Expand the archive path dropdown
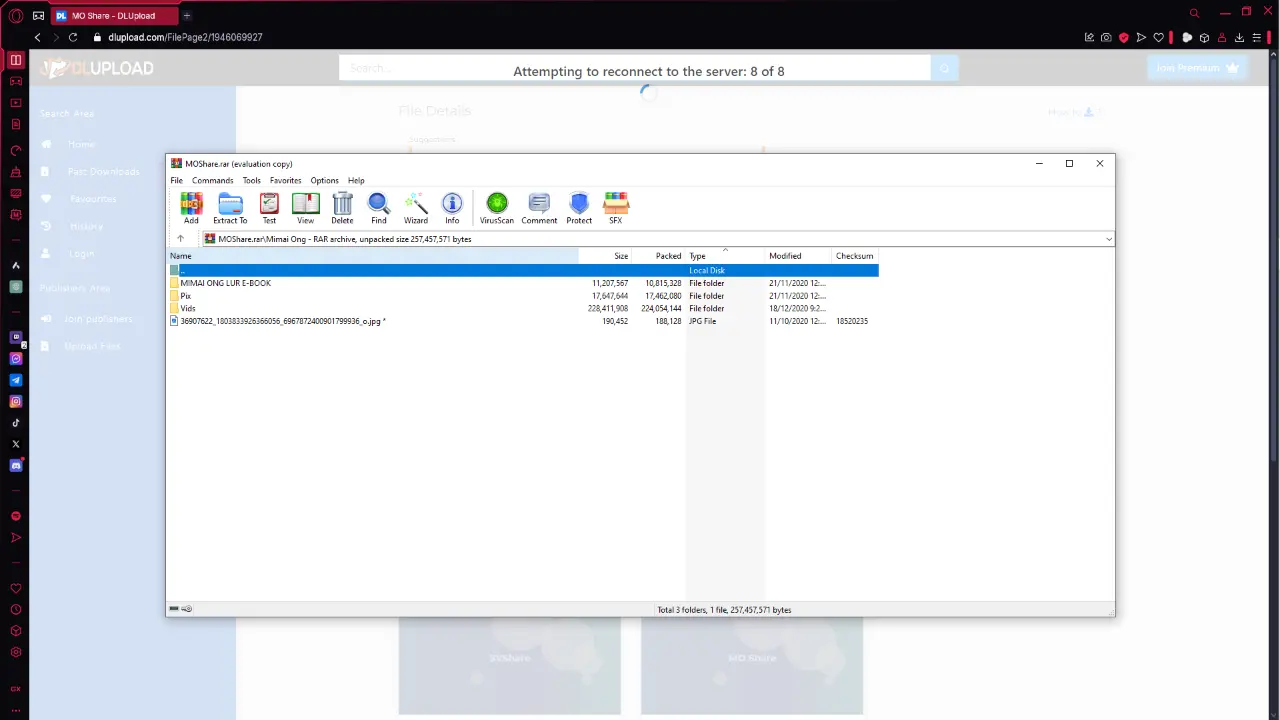 [1108, 239]
